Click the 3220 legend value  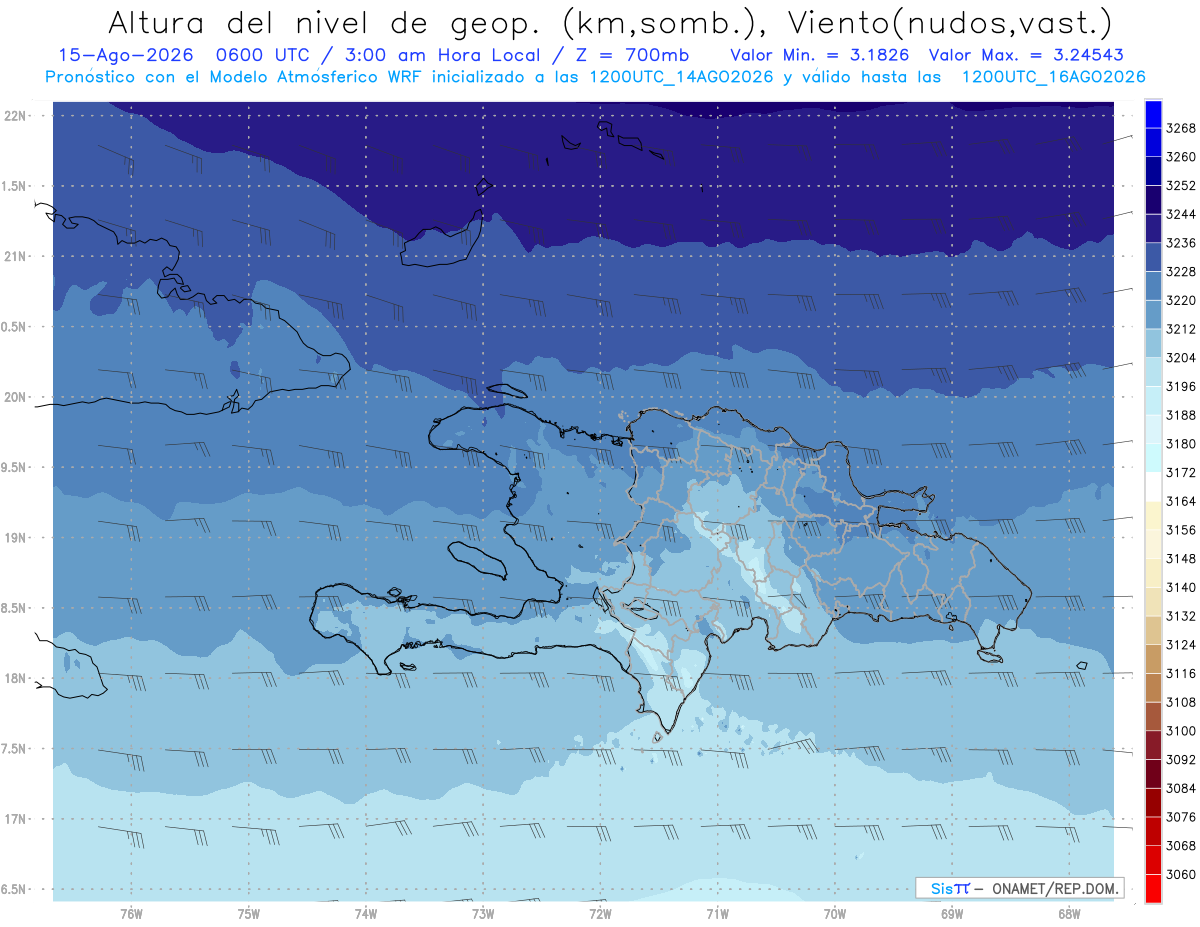(1181, 300)
